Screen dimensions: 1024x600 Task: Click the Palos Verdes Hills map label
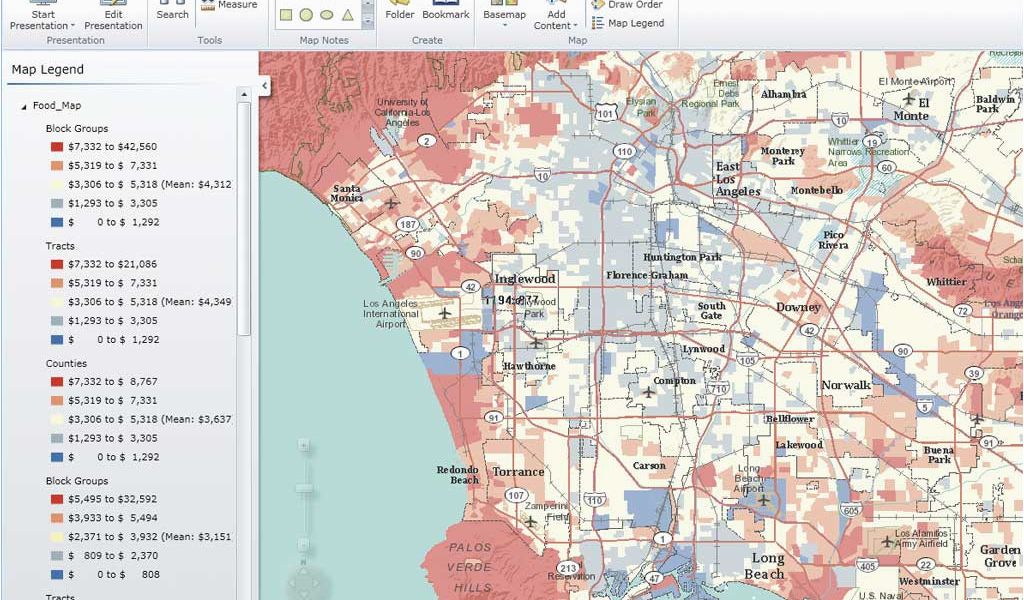click(470, 567)
